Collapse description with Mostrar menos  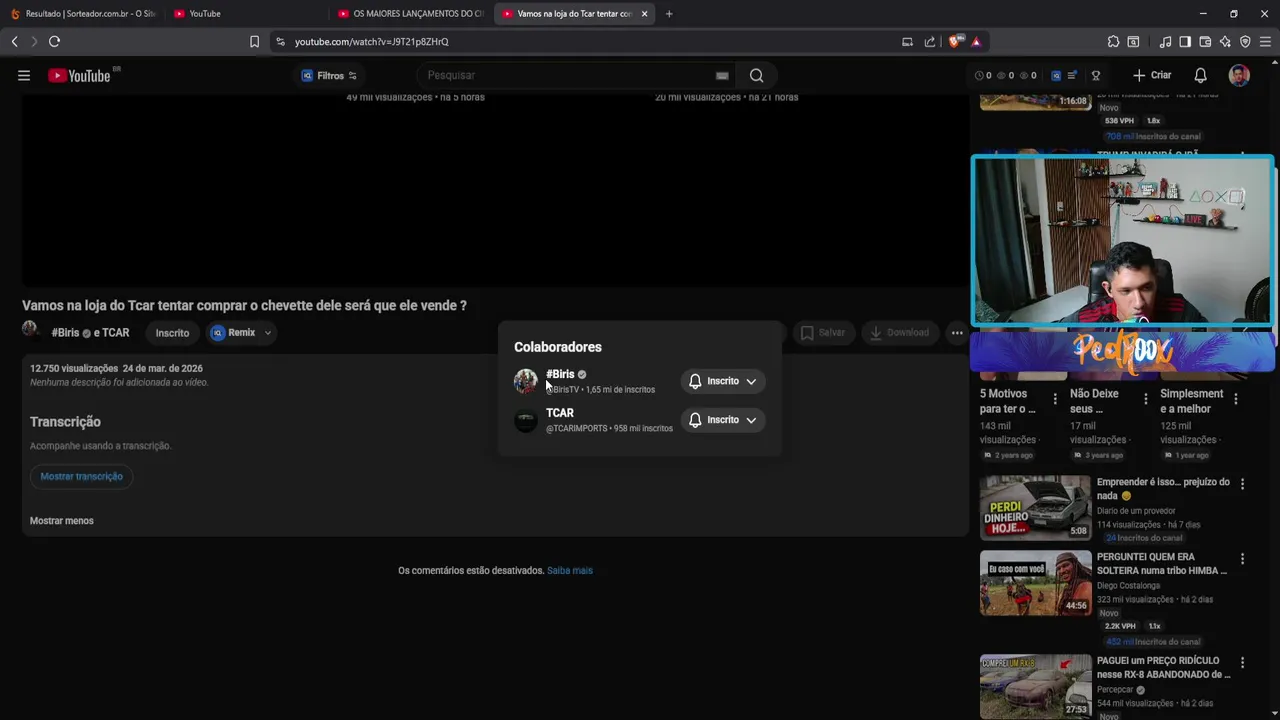coord(62,521)
